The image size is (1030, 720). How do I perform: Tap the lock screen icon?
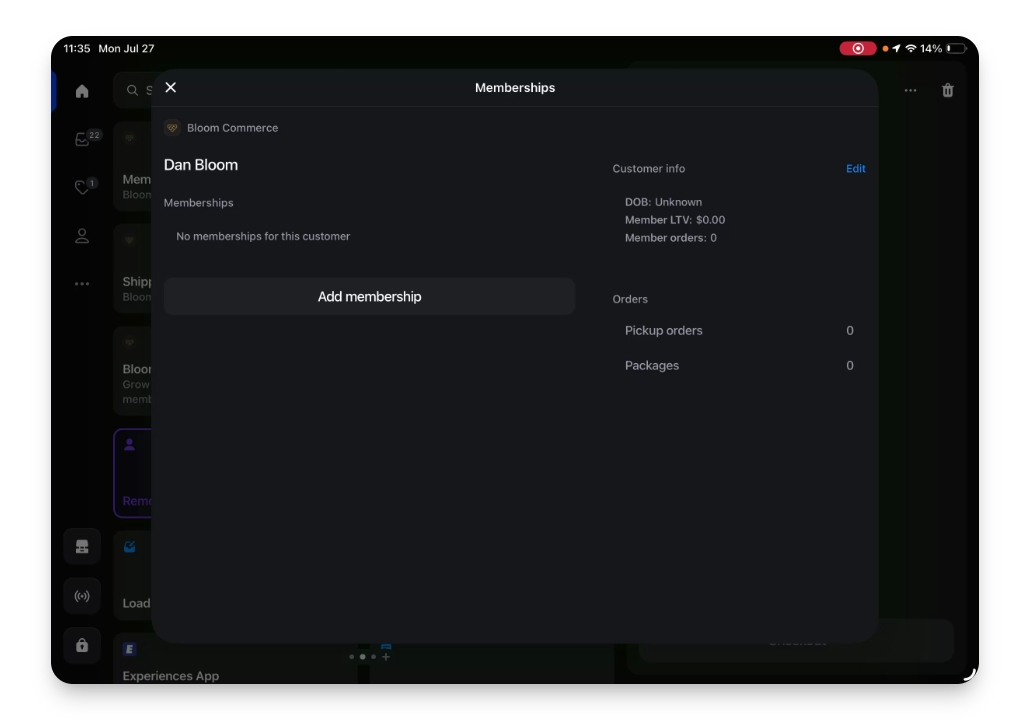coord(82,646)
